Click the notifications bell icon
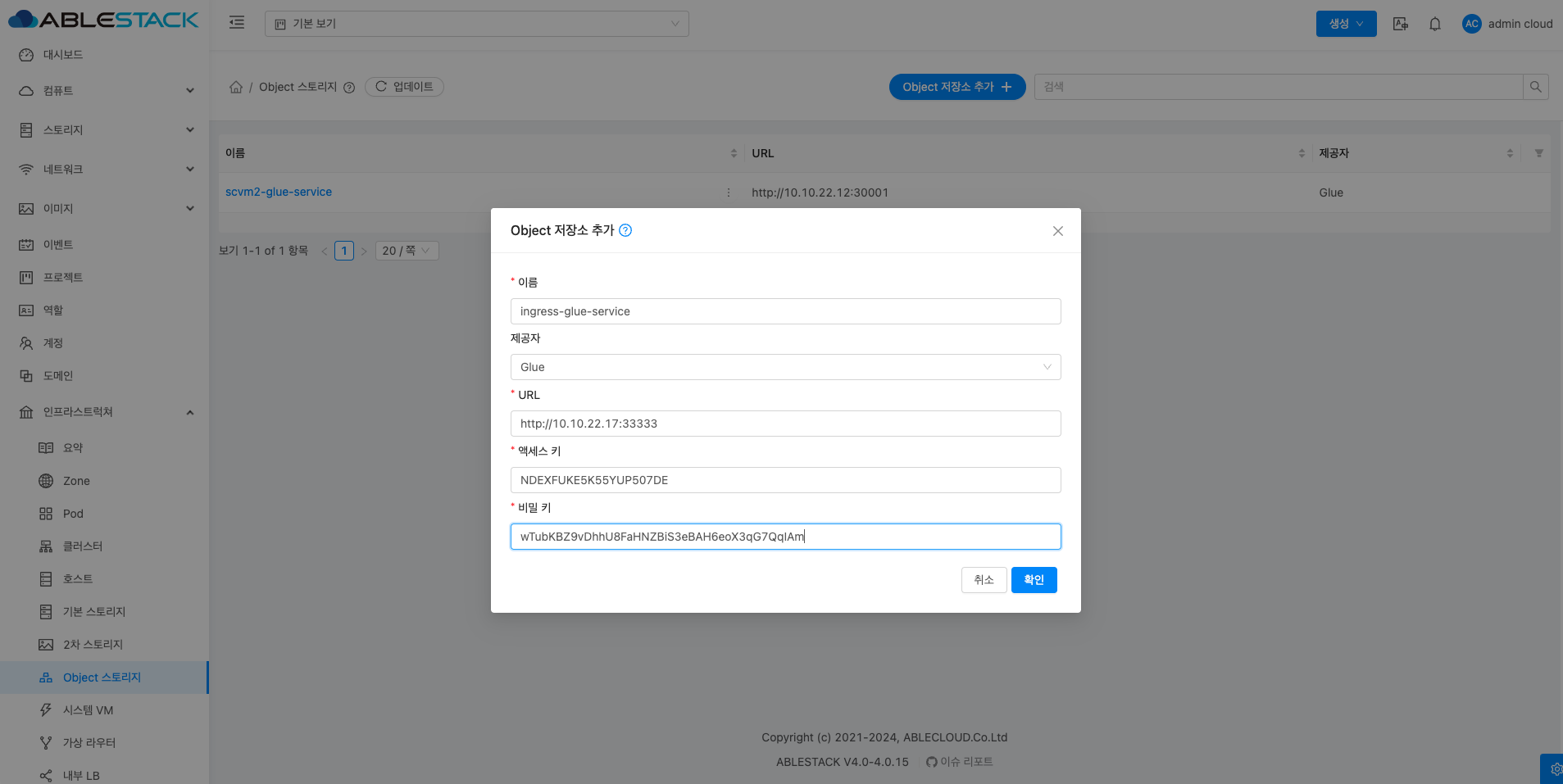The width and height of the screenshot is (1563, 784). point(1434,24)
